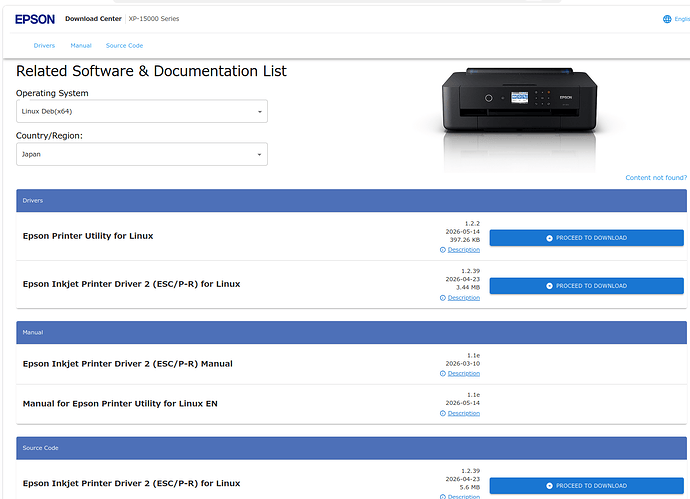This screenshot has width=690, height=499.
Task: Click 'Epson Printer Utility for Linux' title
Action: click(x=88, y=236)
